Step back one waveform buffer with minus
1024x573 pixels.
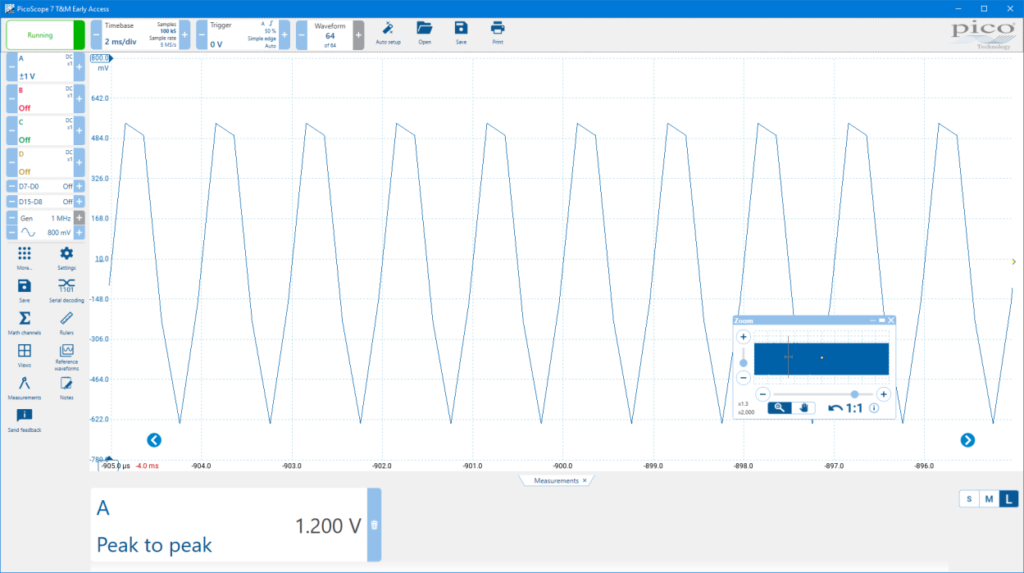click(x=302, y=35)
